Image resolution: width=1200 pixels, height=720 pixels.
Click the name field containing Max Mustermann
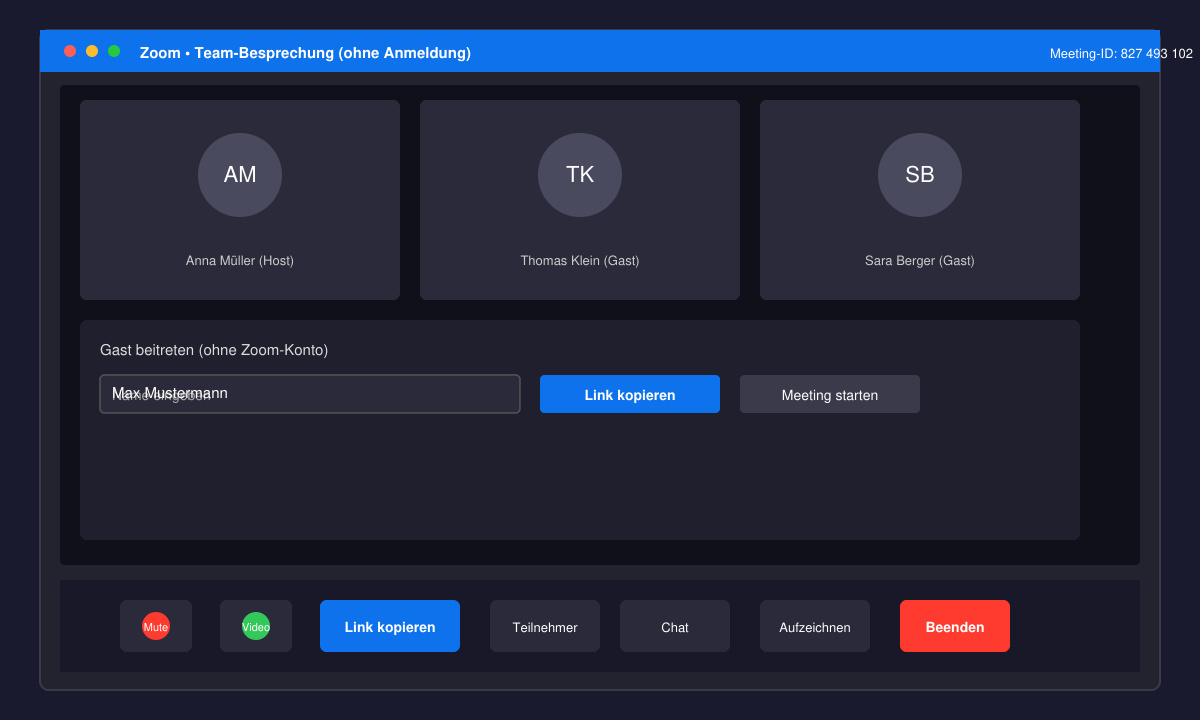pos(310,394)
